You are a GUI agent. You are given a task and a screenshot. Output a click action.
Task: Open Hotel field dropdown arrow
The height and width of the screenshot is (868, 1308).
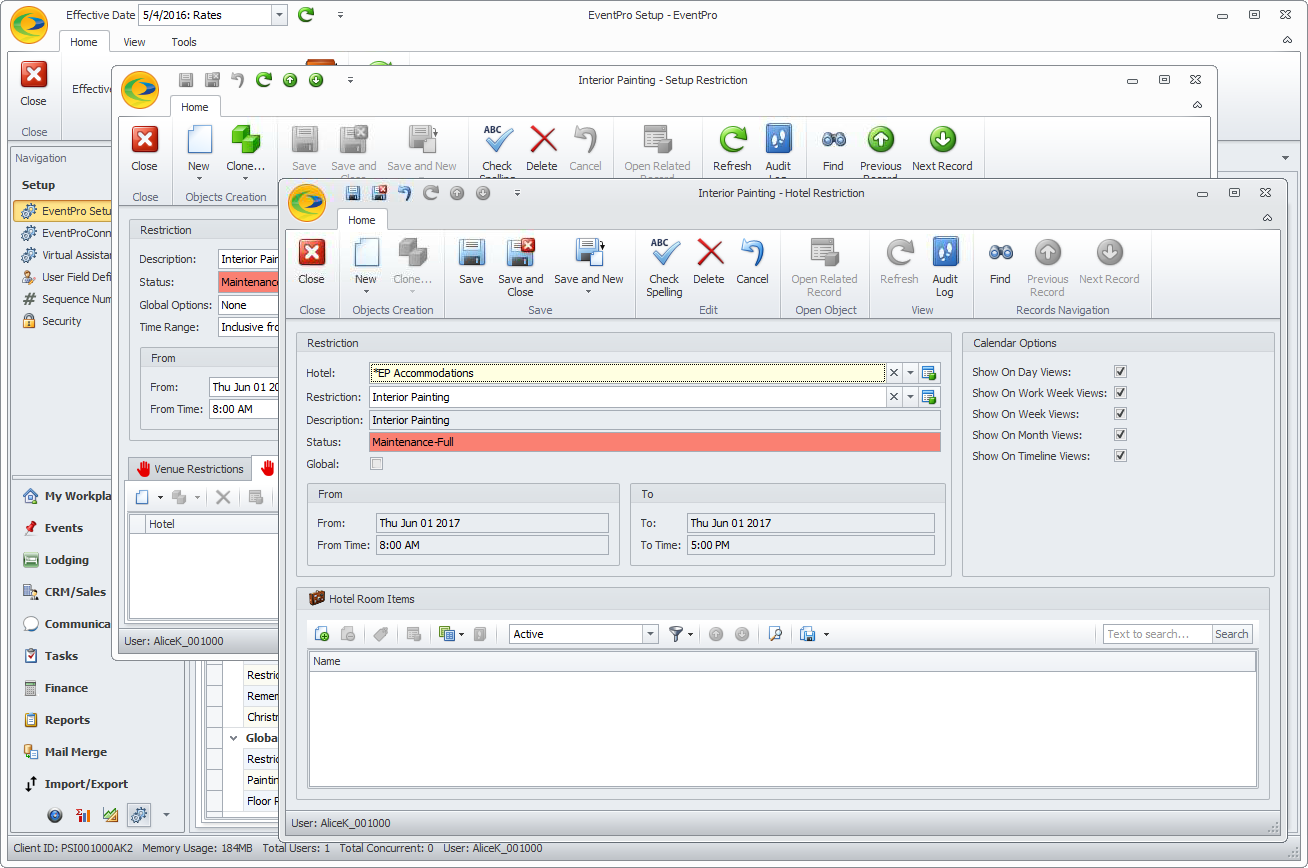(x=910, y=373)
